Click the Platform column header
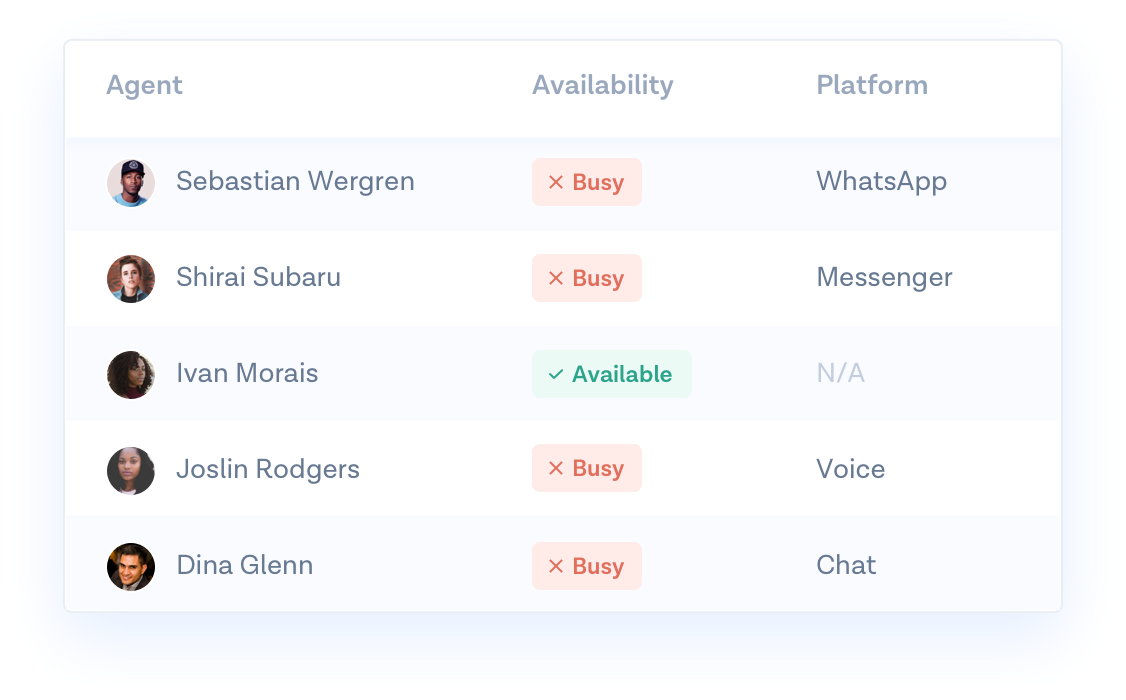This screenshot has width=1126, height=700. (x=872, y=86)
